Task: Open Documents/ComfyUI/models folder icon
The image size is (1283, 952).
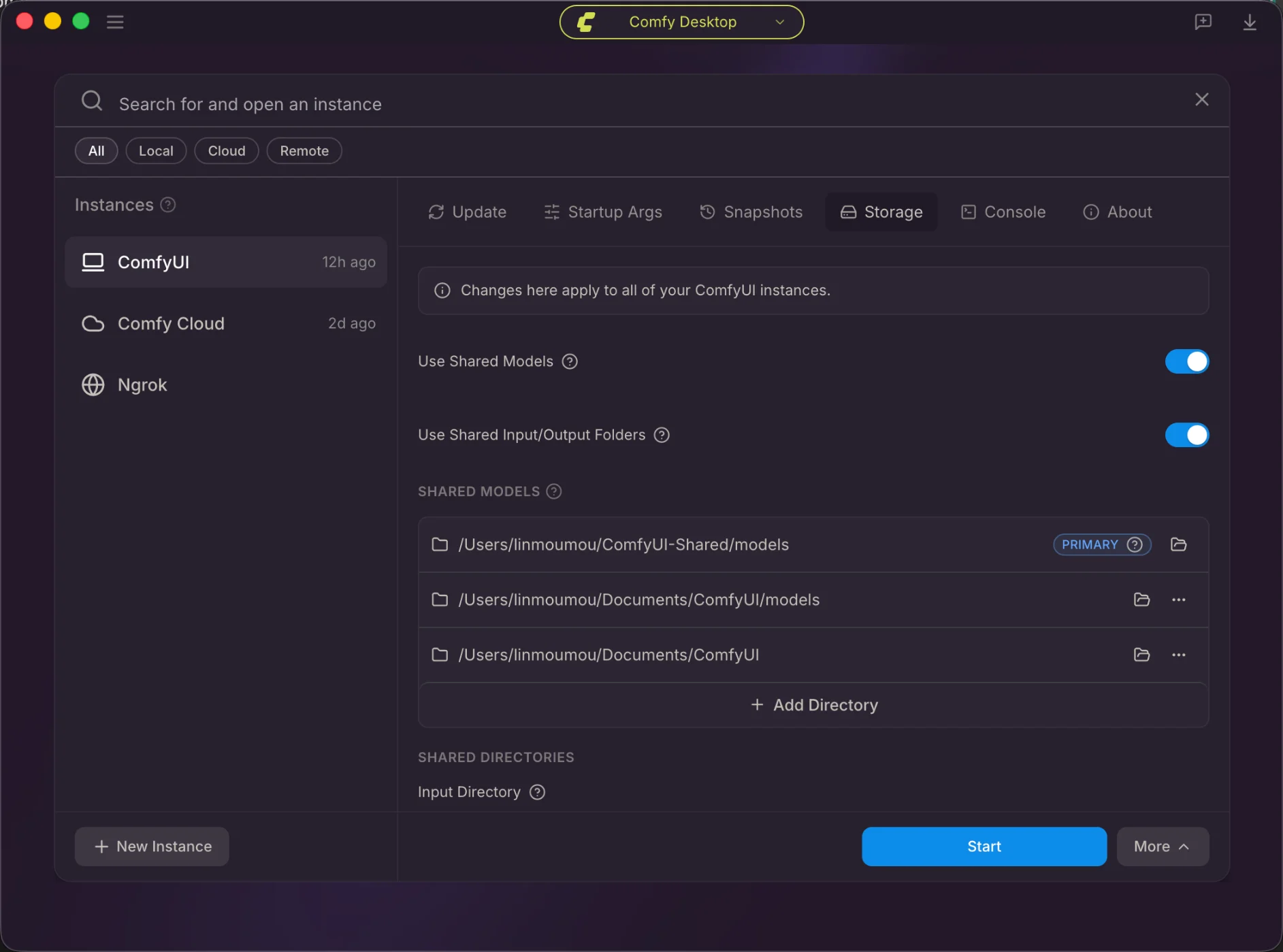Action: pos(1141,600)
